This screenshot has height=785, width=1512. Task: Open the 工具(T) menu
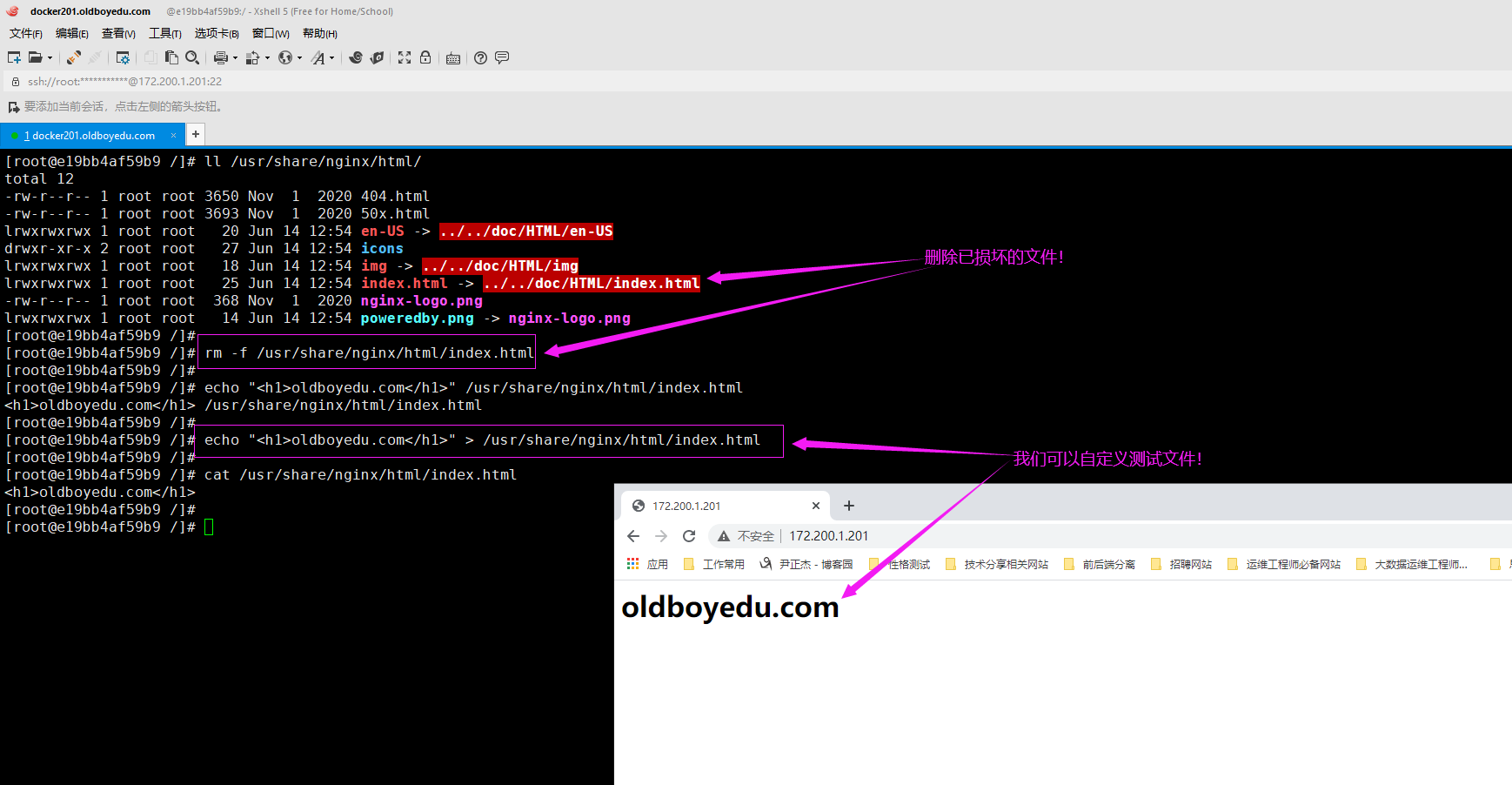[x=165, y=33]
